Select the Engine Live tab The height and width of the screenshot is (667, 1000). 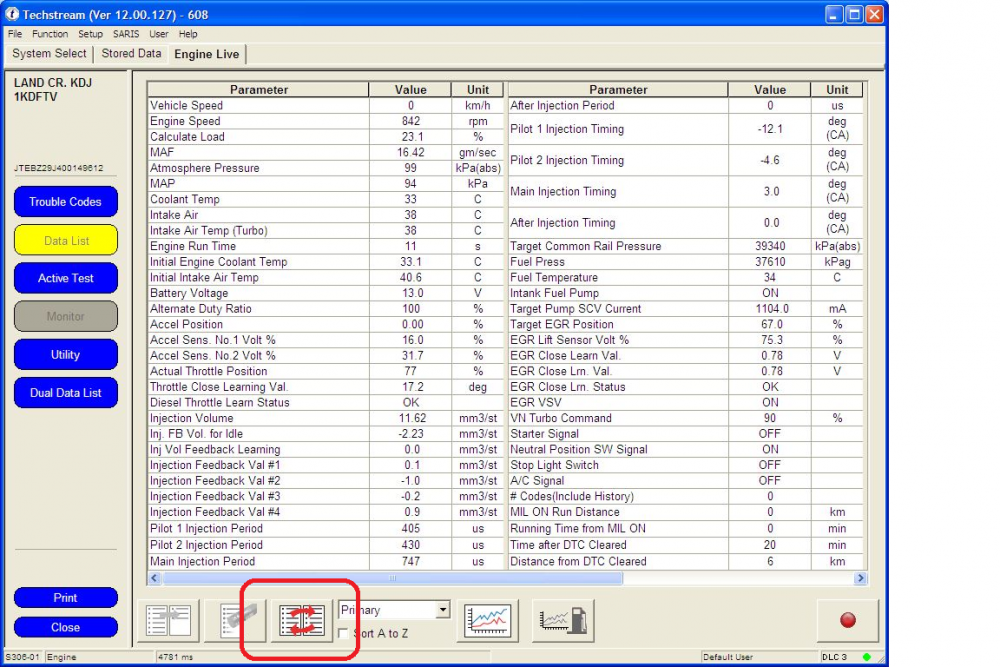click(x=207, y=54)
